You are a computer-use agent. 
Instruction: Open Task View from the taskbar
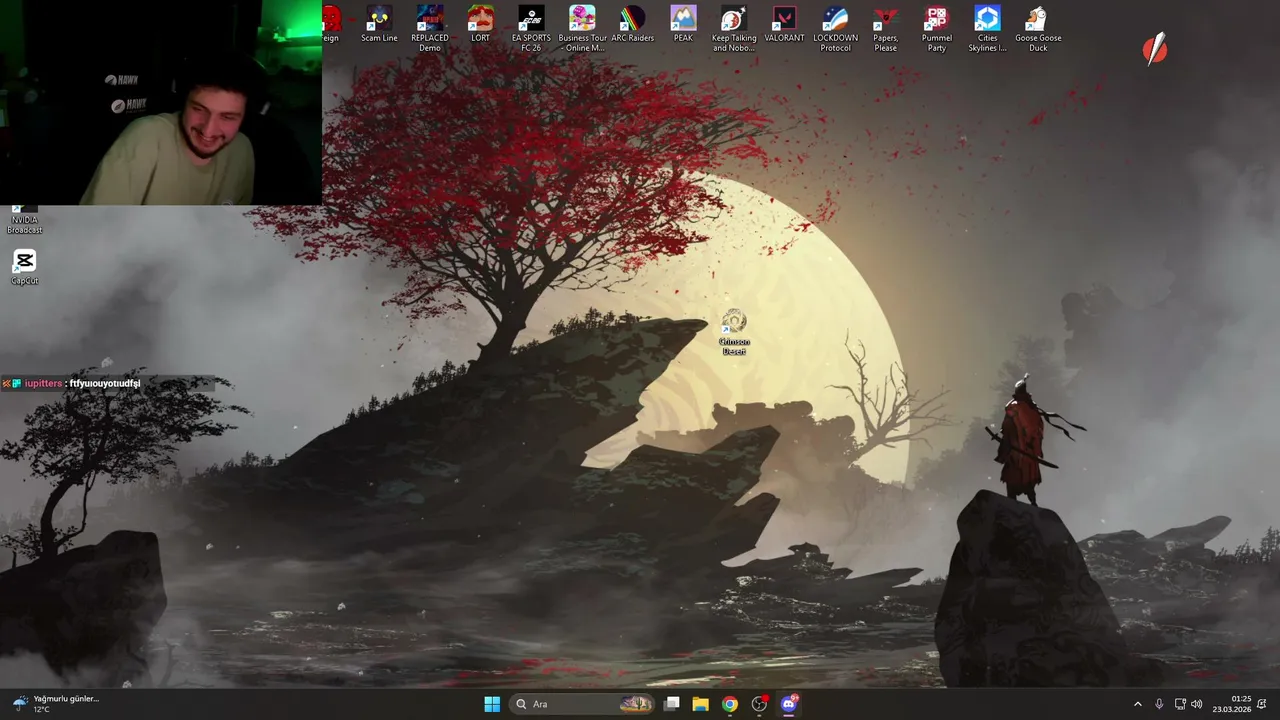pyautogui.click(x=672, y=704)
